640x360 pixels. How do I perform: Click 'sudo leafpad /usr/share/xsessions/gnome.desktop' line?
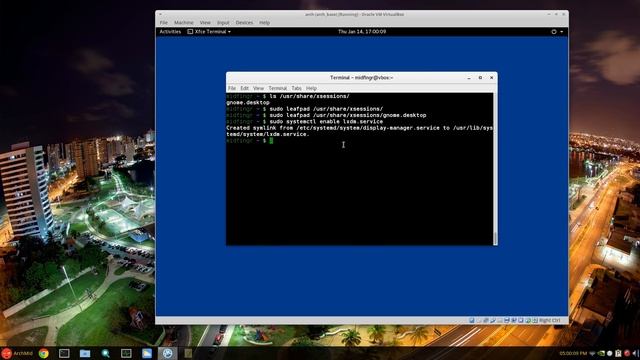[x=348, y=115]
